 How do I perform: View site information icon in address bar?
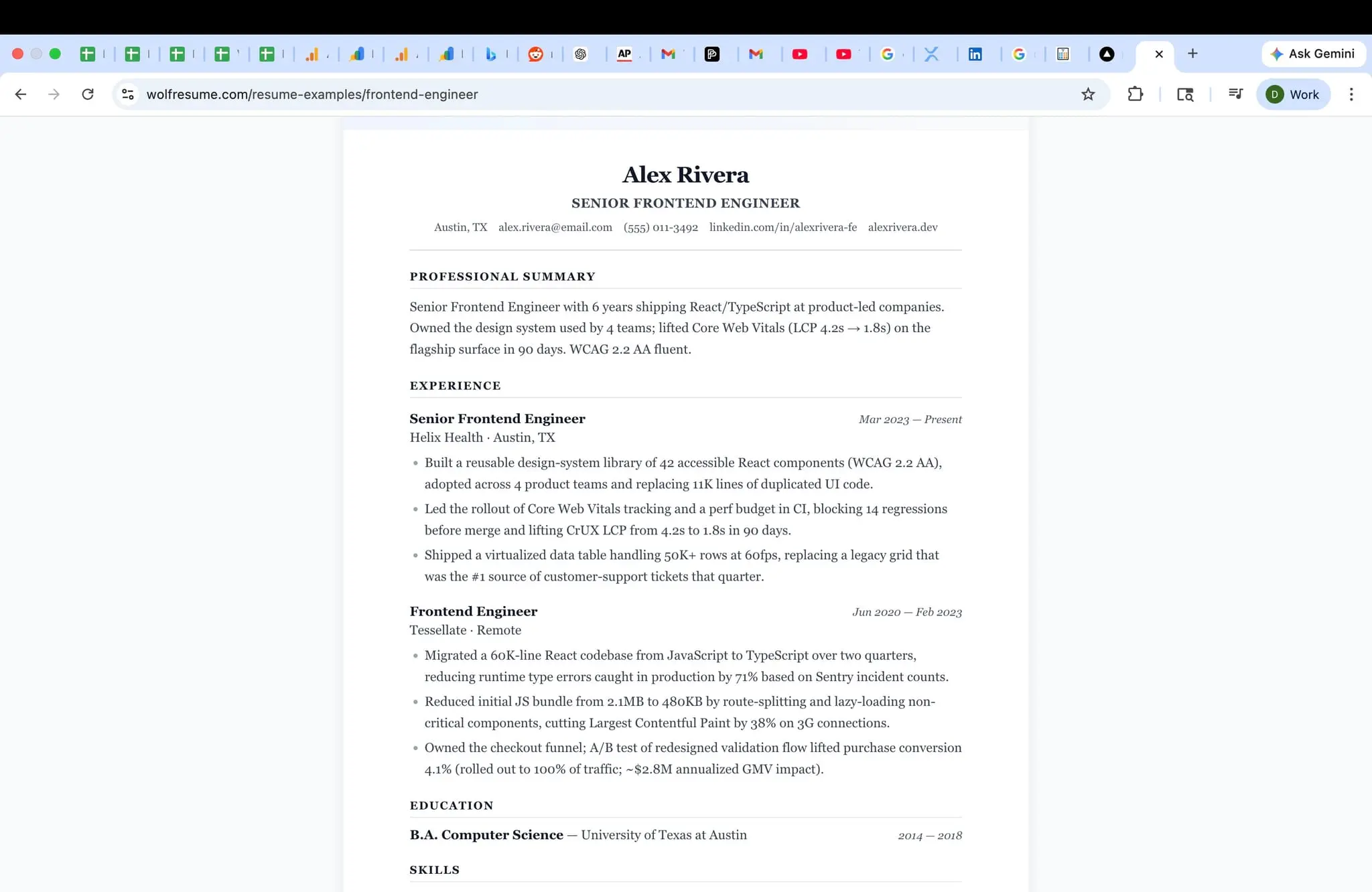tap(128, 94)
